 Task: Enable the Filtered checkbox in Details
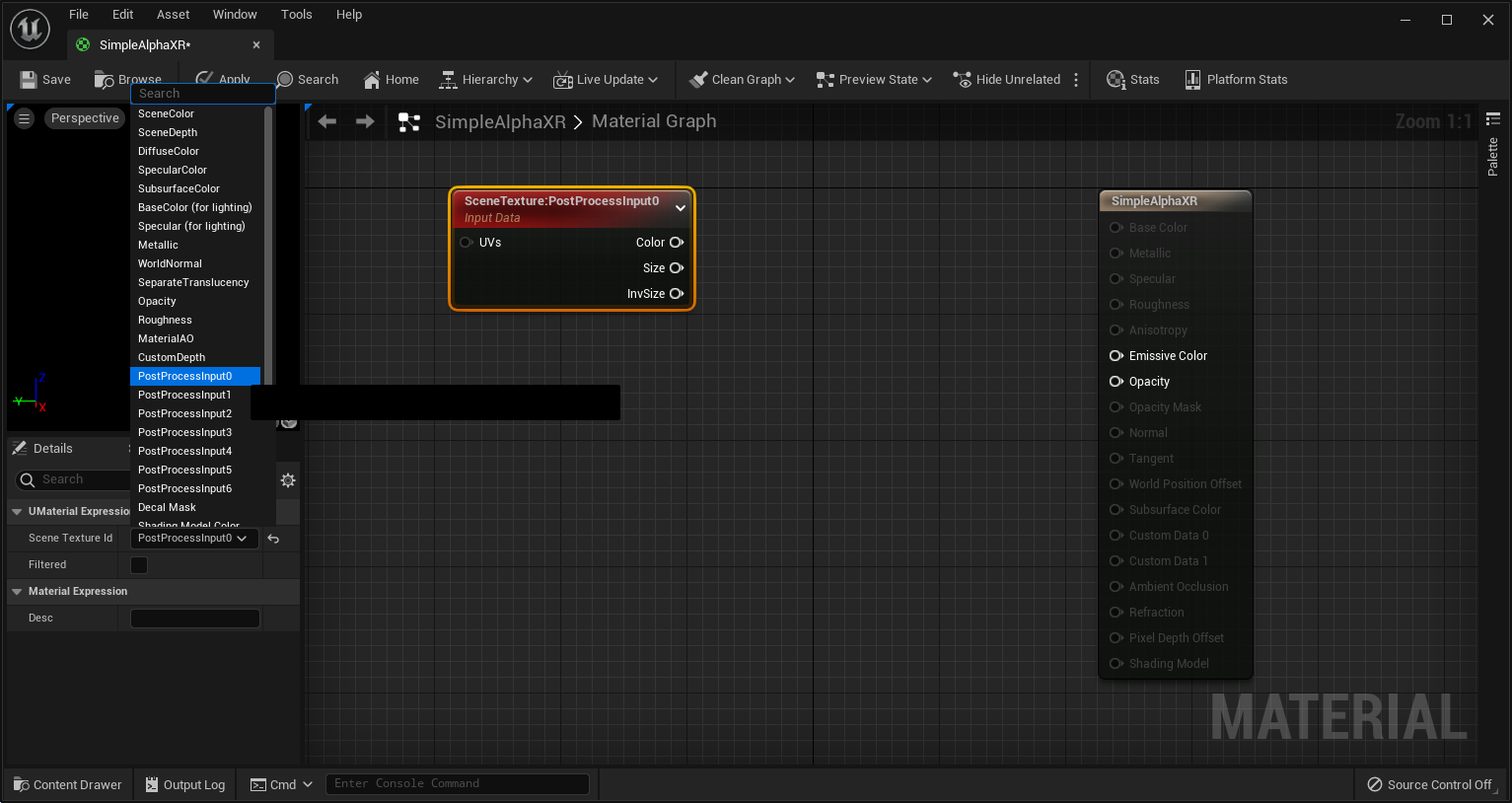coord(138,564)
